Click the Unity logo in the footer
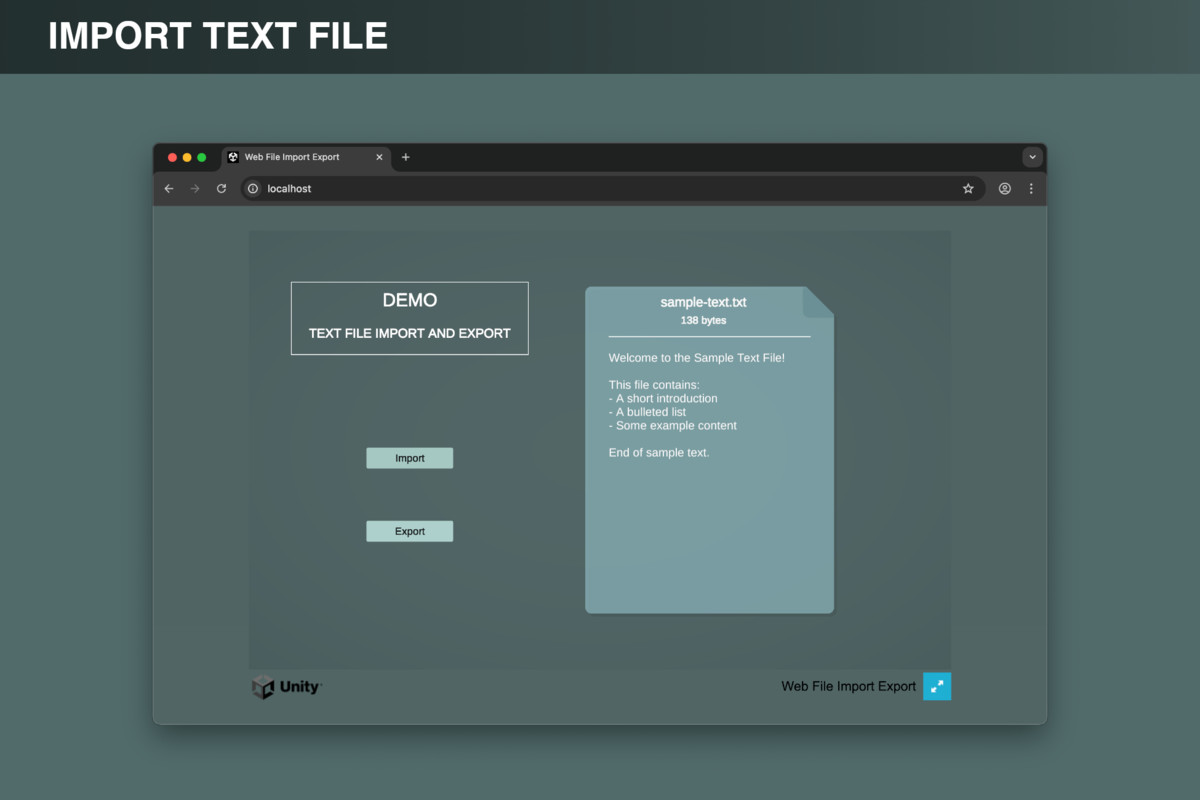This screenshot has width=1200, height=800. 285,687
